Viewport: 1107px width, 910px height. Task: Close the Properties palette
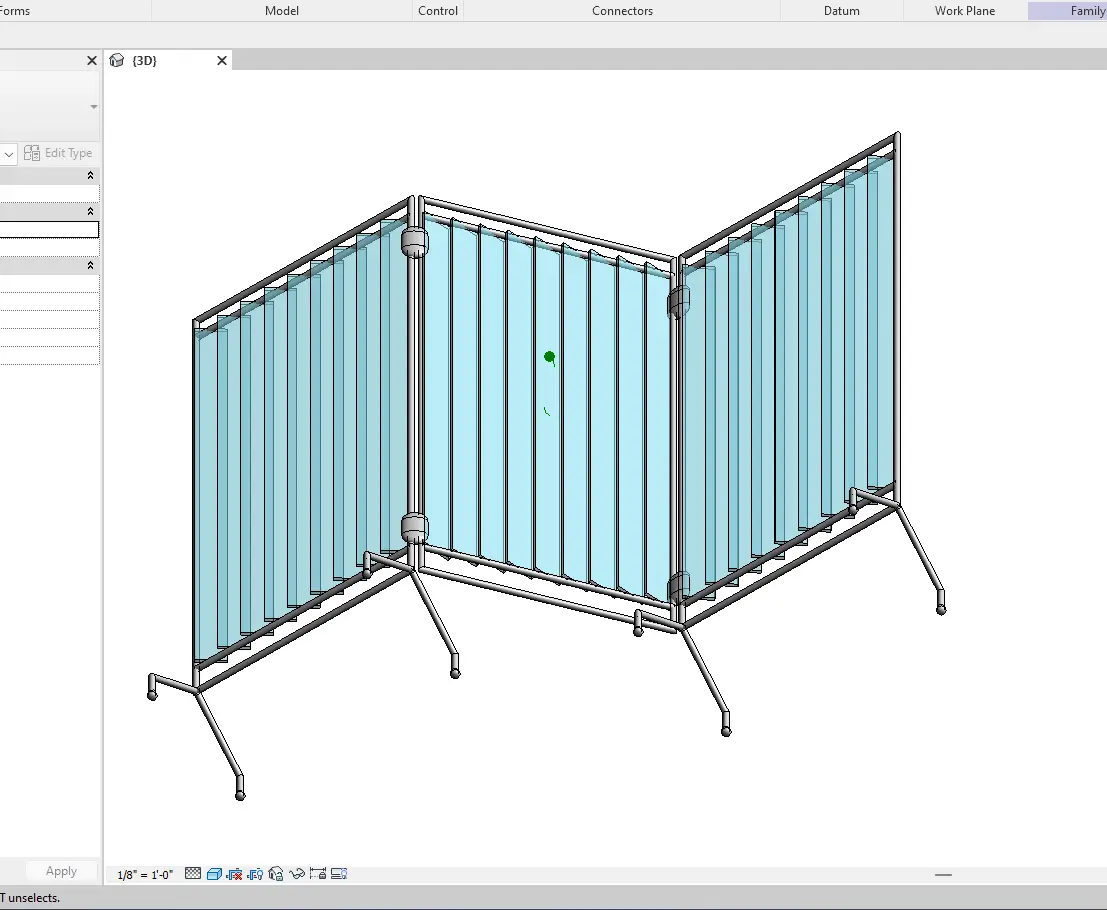pyautogui.click(x=91, y=61)
